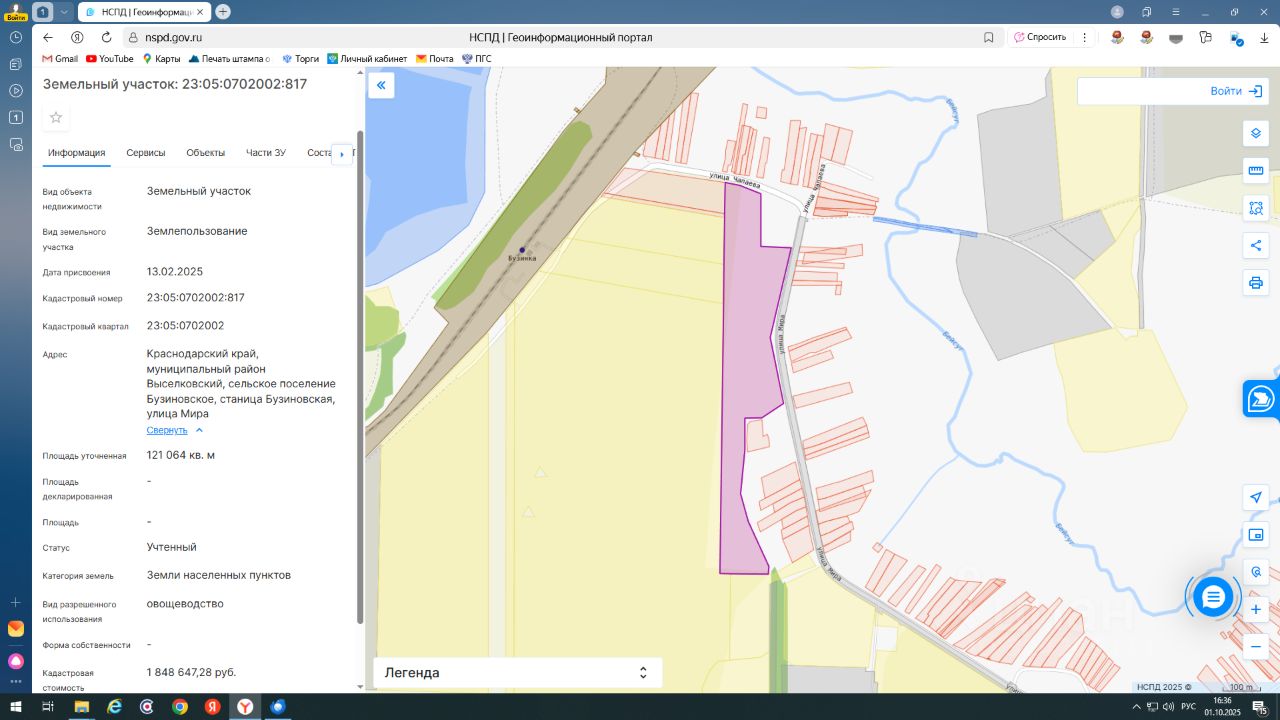Switch to the Сервисы tab
Viewport: 1280px width, 720px height.
tap(146, 153)
